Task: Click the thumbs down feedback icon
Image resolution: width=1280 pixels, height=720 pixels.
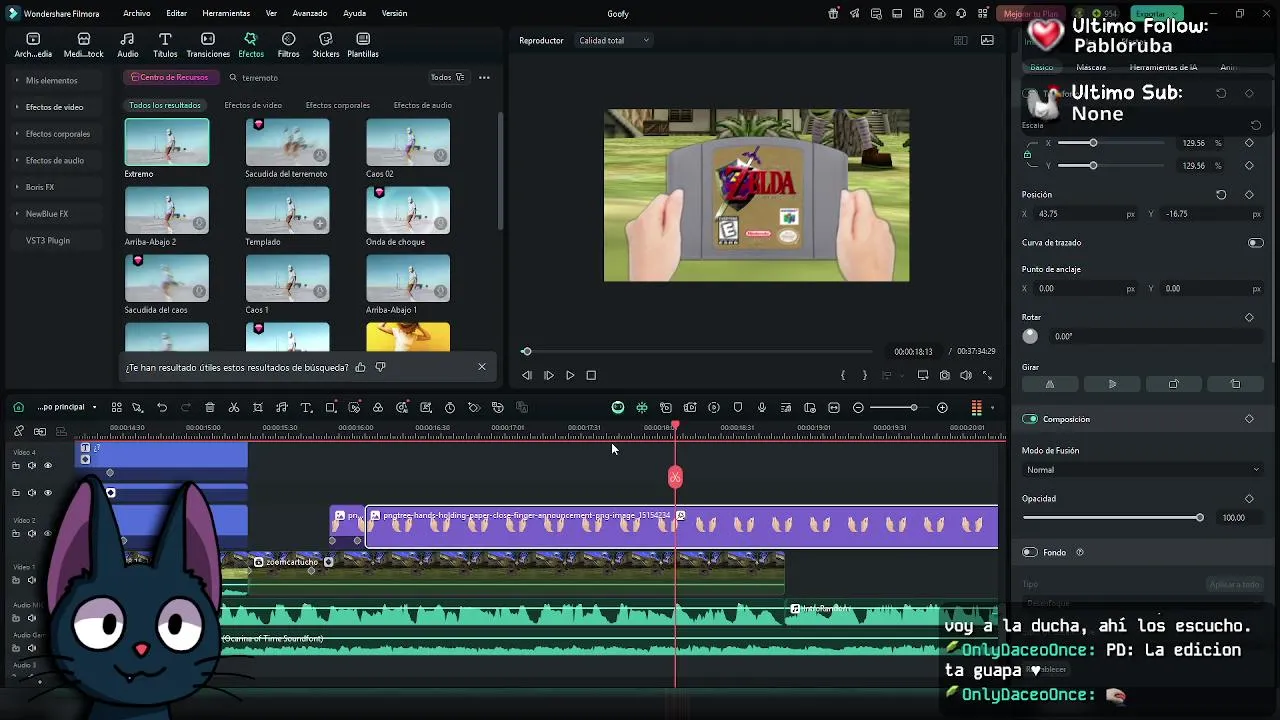Action: click(380, 367)
